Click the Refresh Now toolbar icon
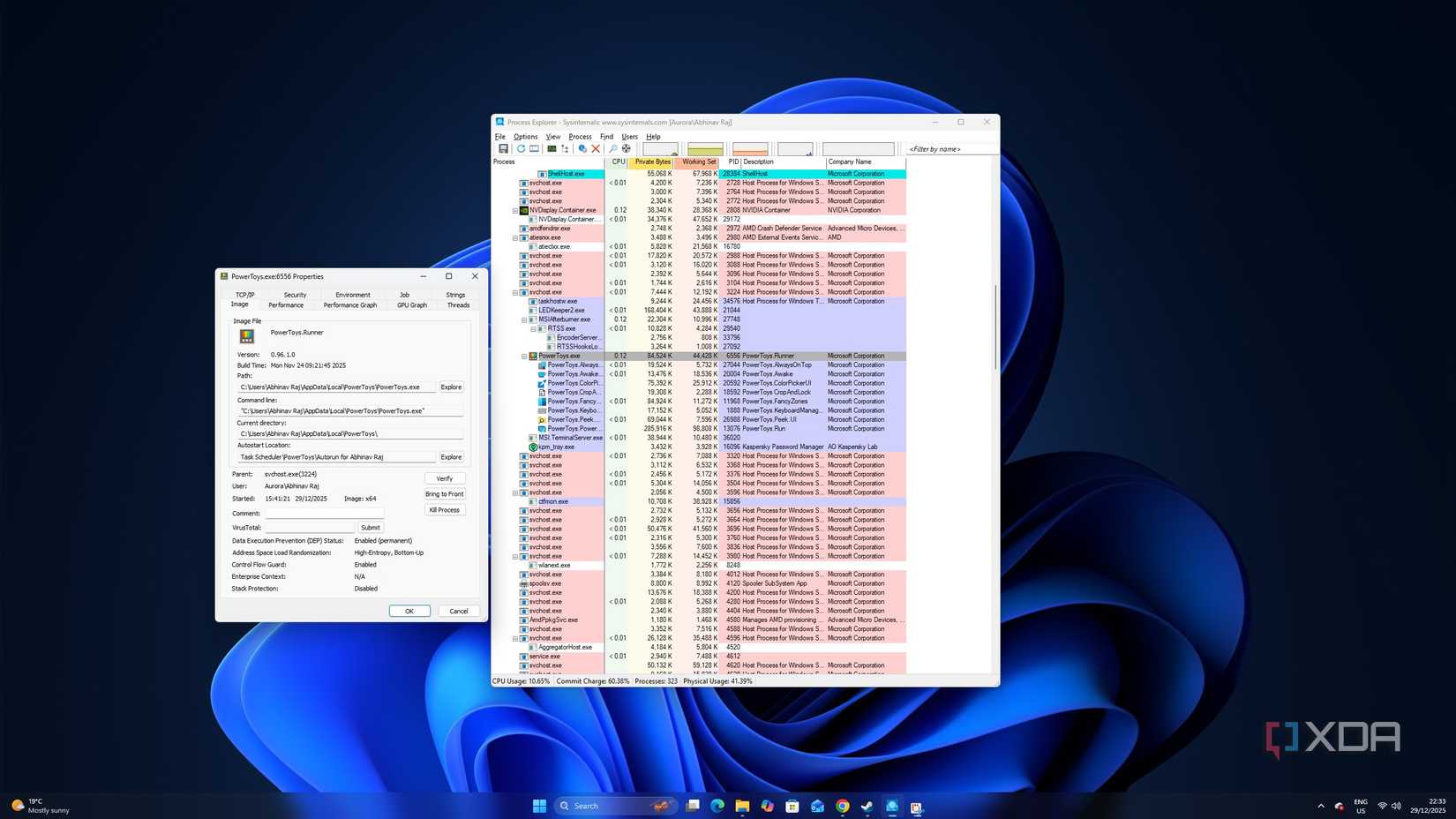1456x819 pixels. (x=521, y=149)
